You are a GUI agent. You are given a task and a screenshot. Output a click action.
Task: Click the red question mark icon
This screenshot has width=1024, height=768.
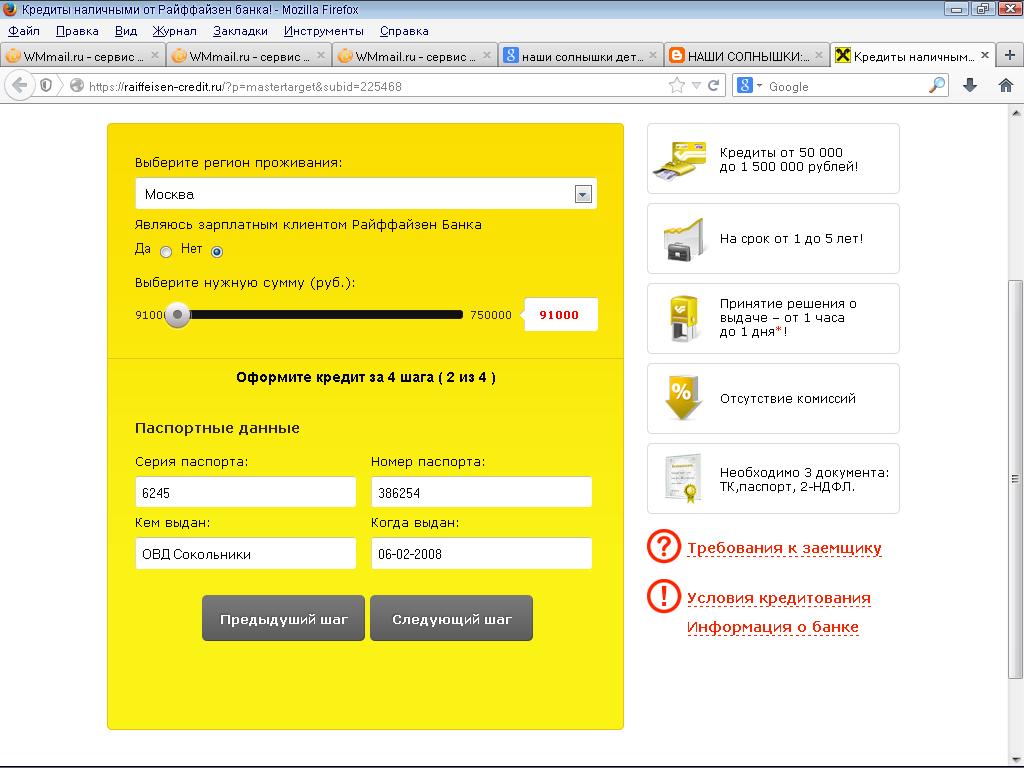[664, 545]
